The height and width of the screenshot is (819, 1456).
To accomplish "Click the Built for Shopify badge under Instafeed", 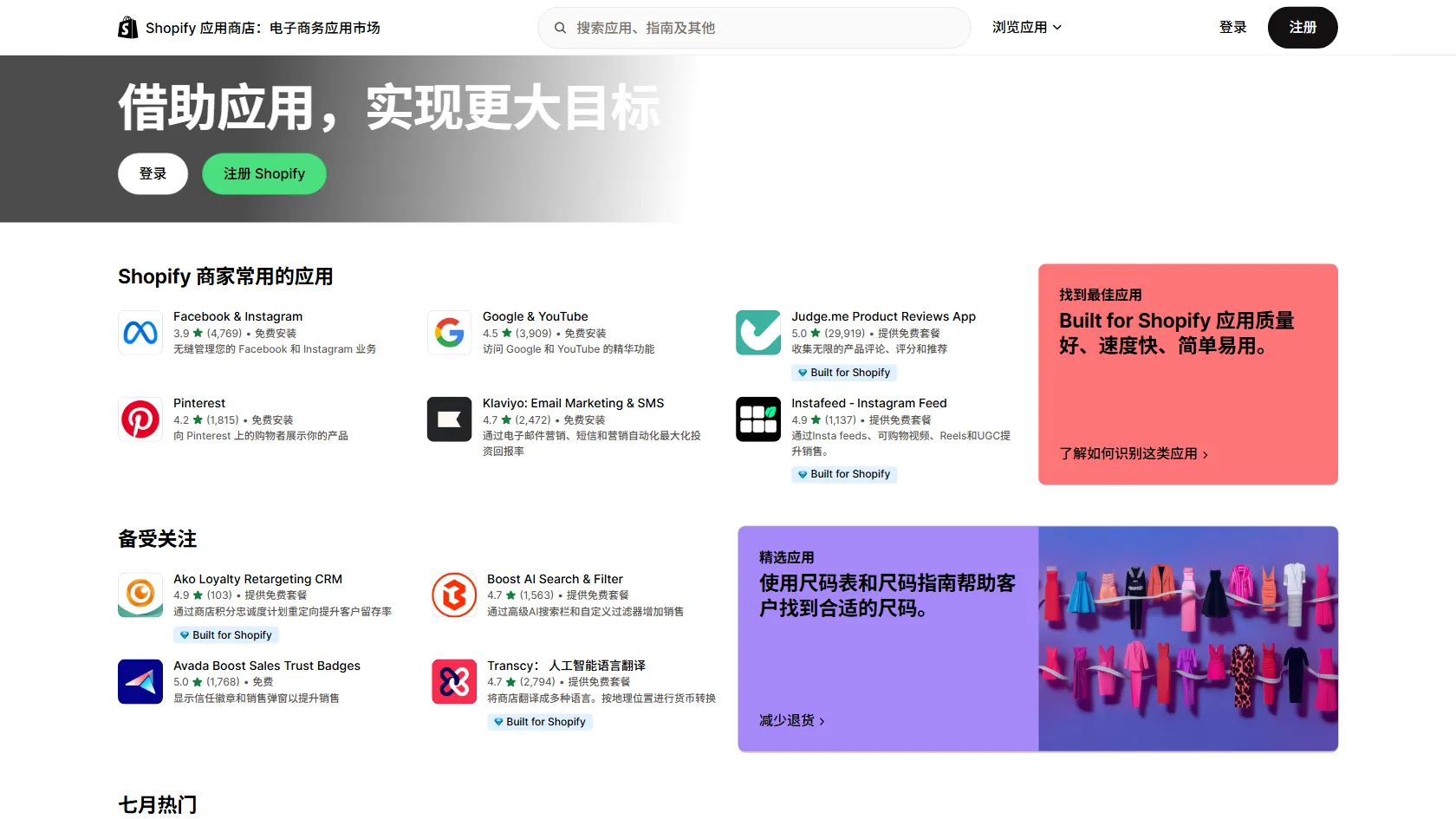I will click(844, 474).
